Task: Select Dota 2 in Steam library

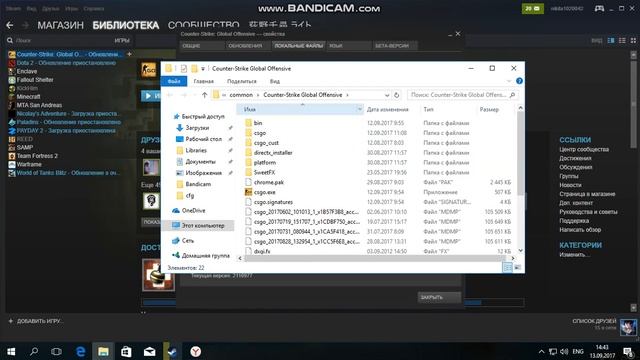Action: 66,63
